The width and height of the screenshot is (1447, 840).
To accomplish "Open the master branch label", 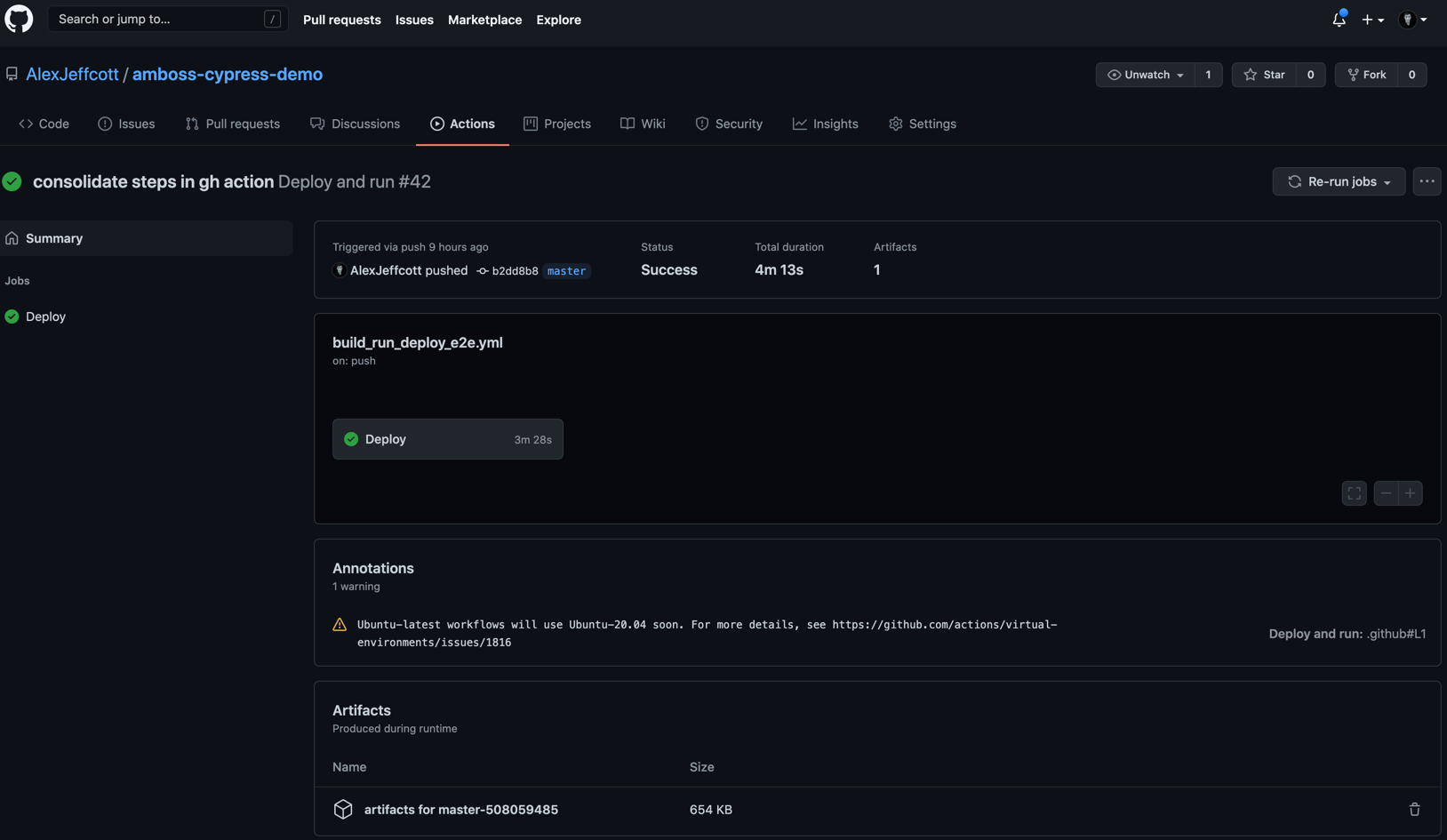I will tap(566, 271).
